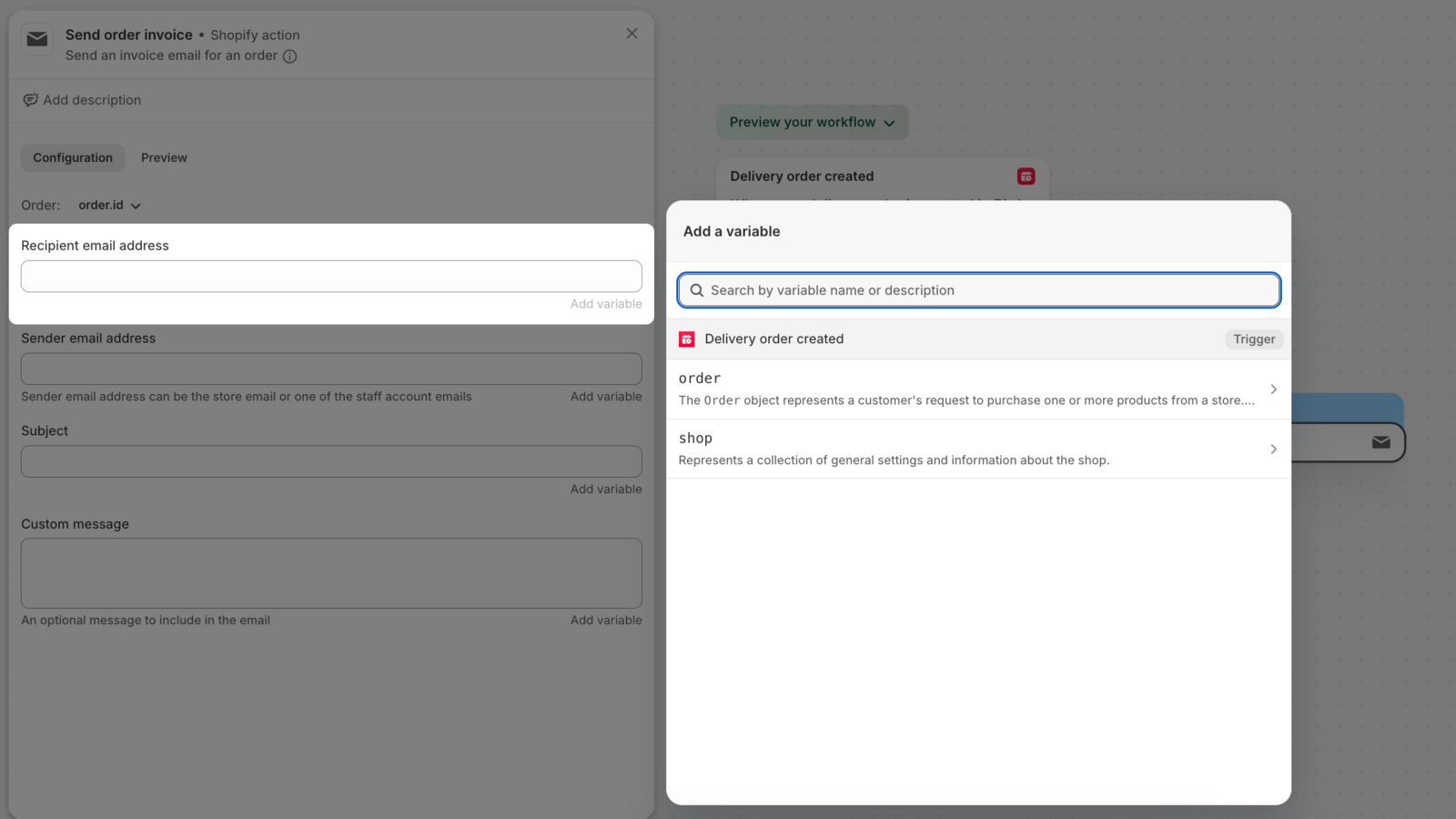The height and width of the screenshot is (819, 1456).
Task: Click the envelope icon beside Send order invoice
Action: [x=37, y=39]
